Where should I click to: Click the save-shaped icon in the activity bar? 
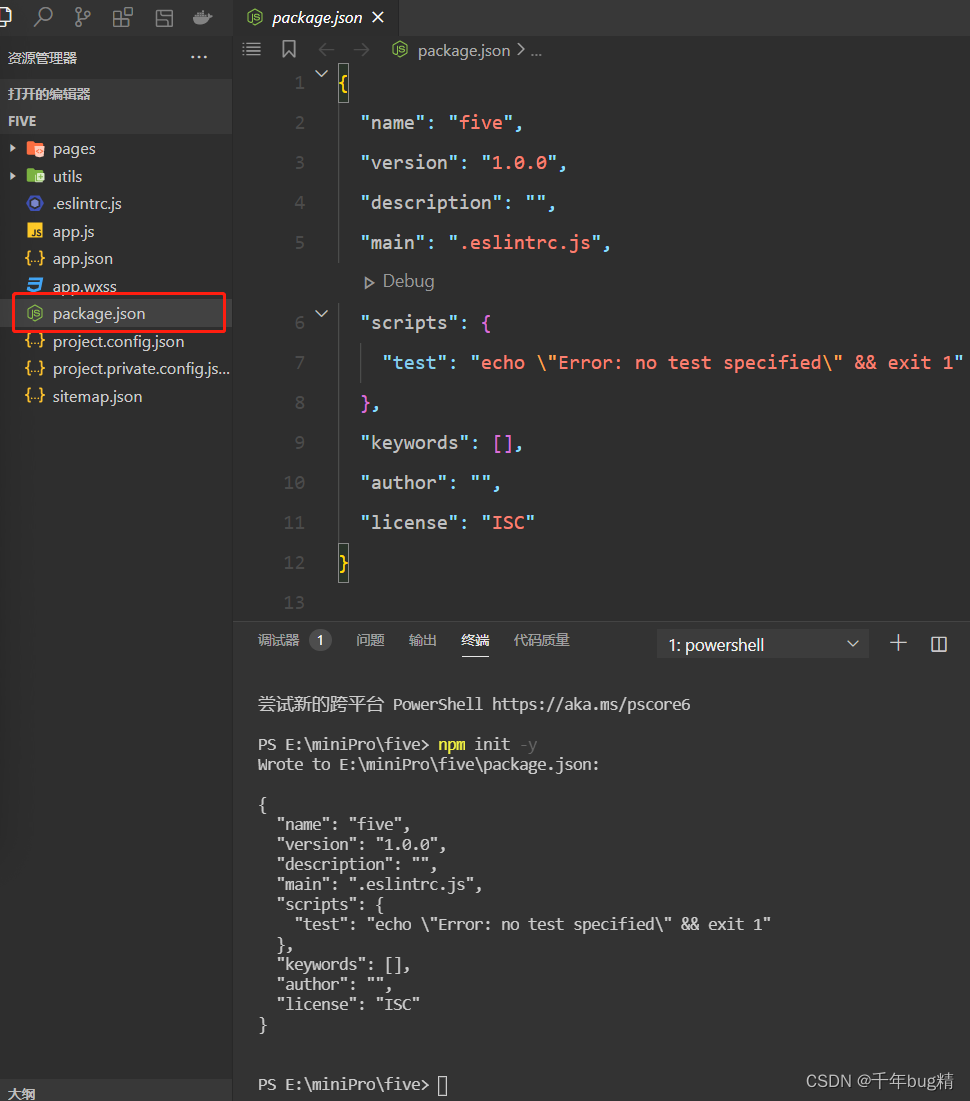pyautogui.click(x=164, y=18)
